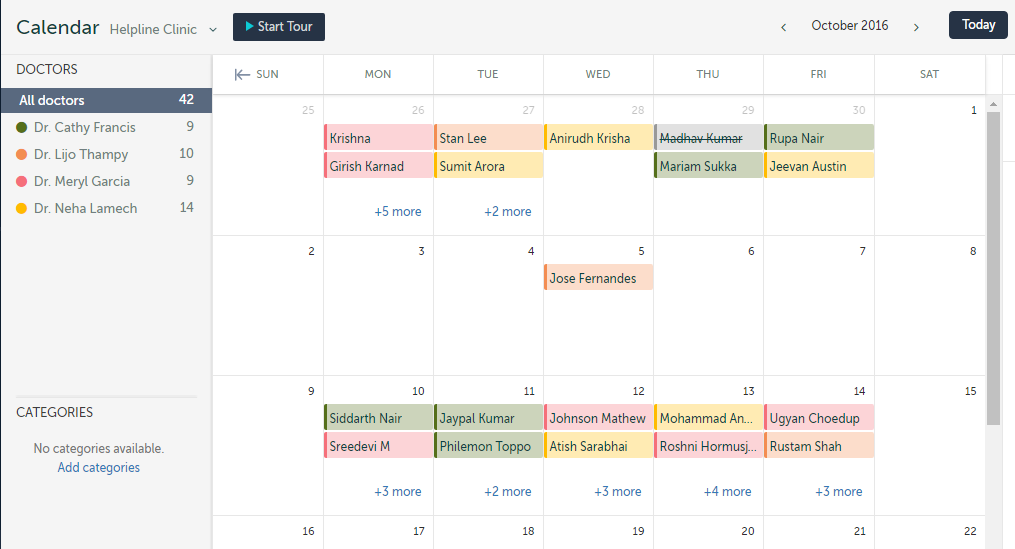
Task: Open Rupa Nair appointment on Friday
Action: [818, 138]
